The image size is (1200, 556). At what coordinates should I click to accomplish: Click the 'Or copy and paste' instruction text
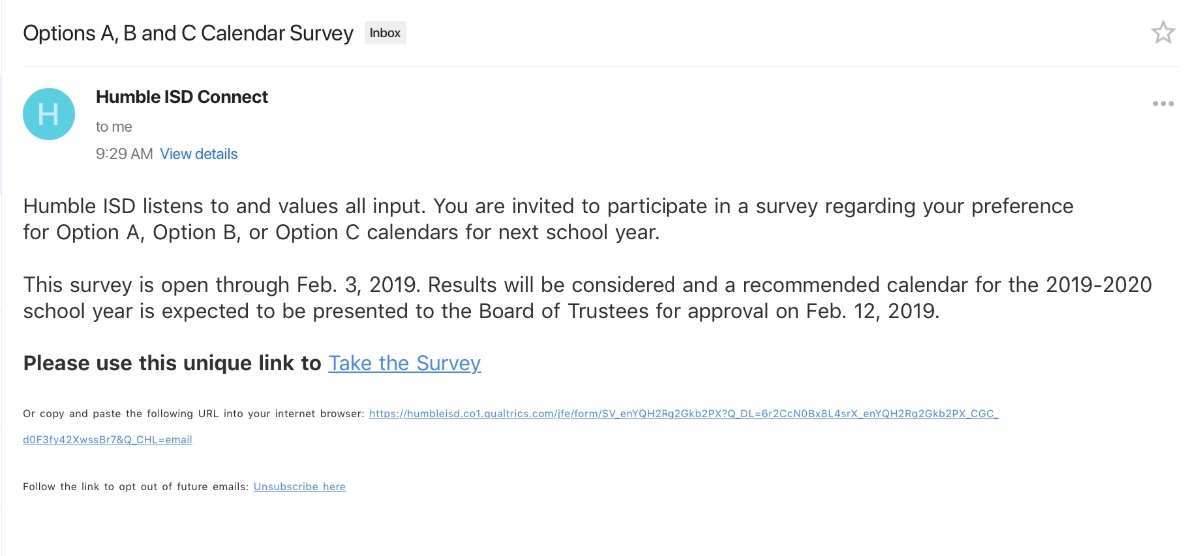tap(193, 413)
